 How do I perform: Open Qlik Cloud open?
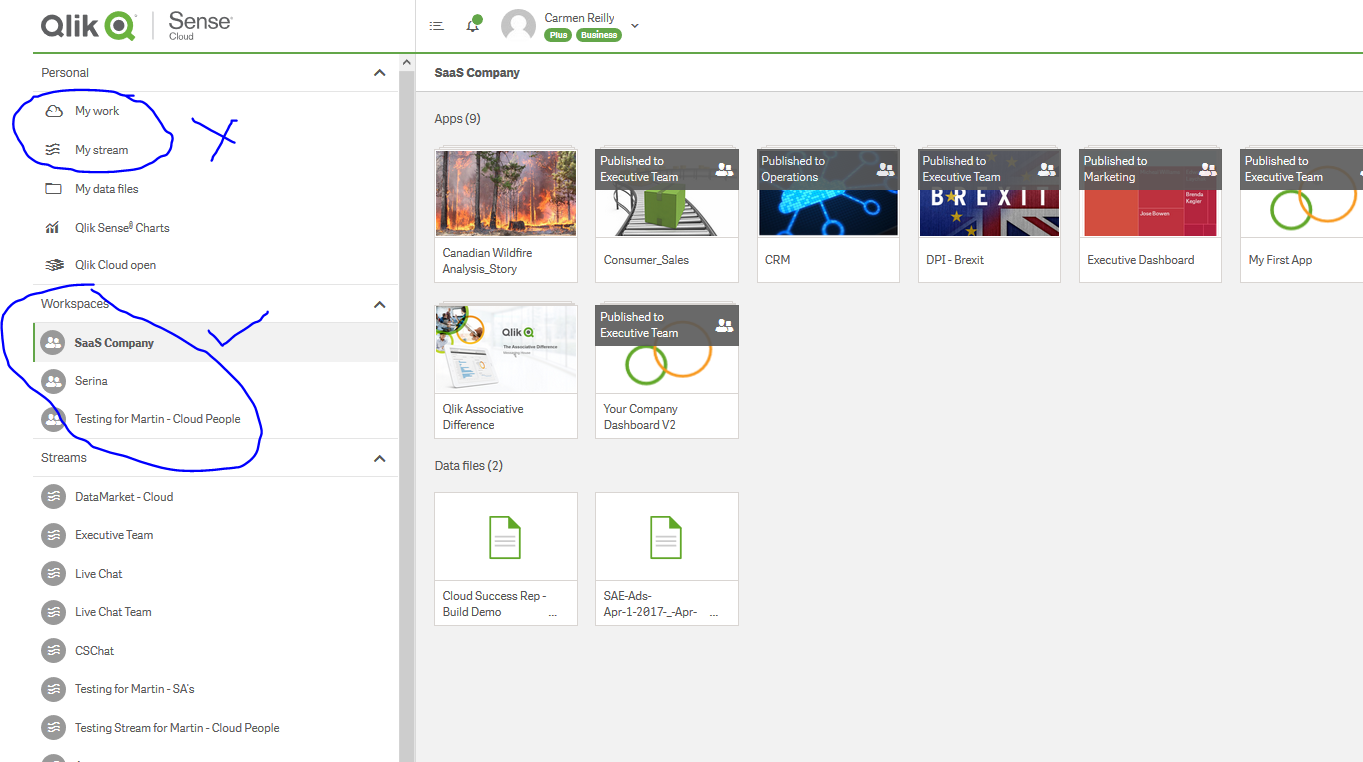[x=115, y=265]
